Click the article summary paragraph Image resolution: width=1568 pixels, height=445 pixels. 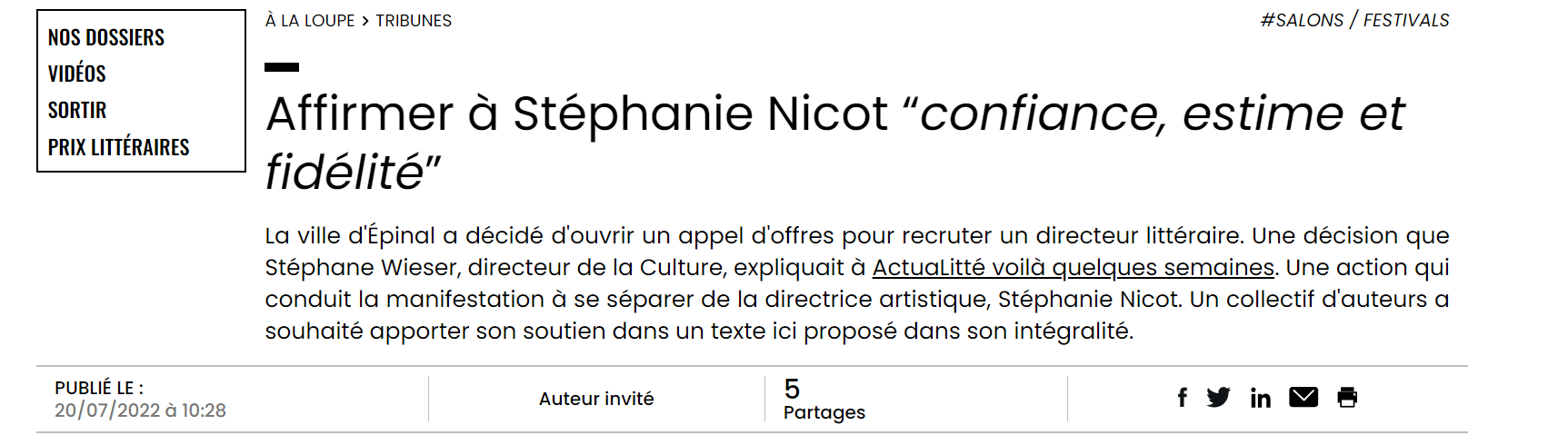coord(857,283)
